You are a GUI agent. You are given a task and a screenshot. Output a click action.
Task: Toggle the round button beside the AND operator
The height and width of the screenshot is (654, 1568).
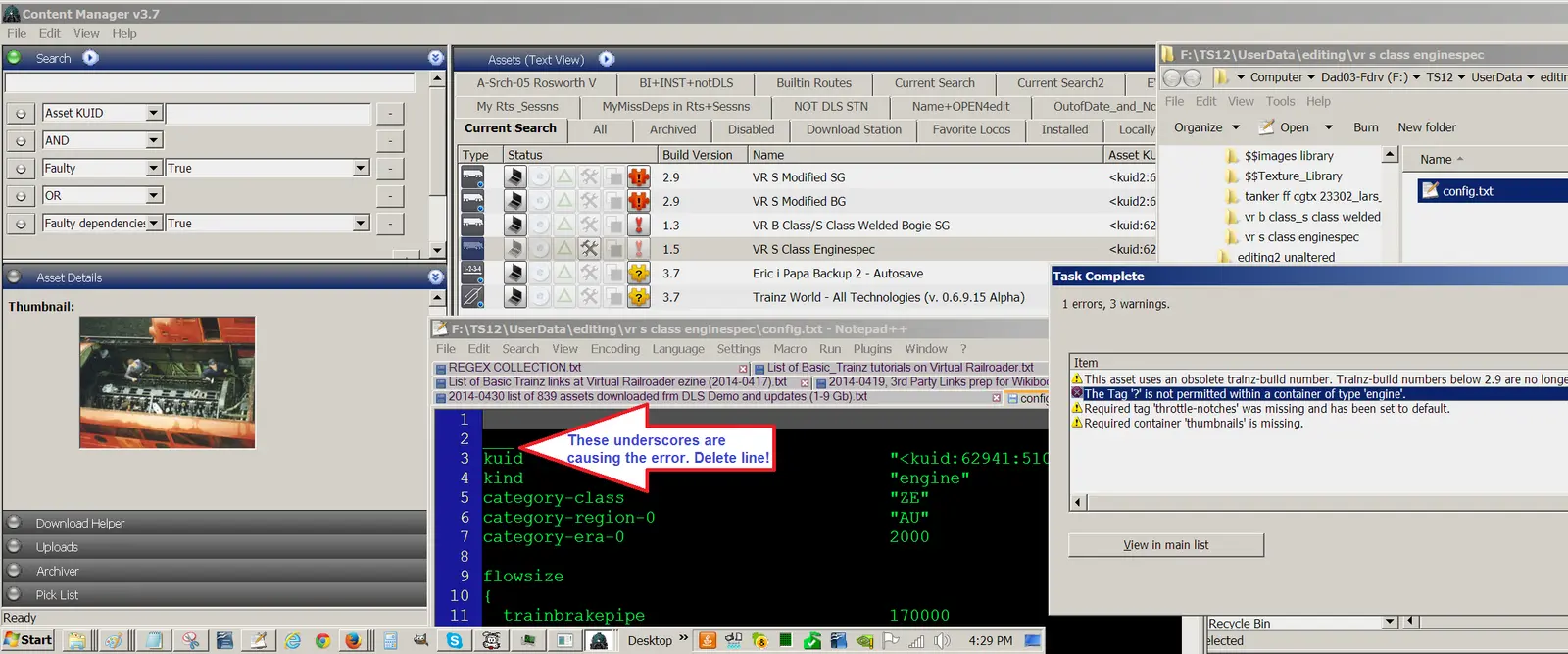21,141
